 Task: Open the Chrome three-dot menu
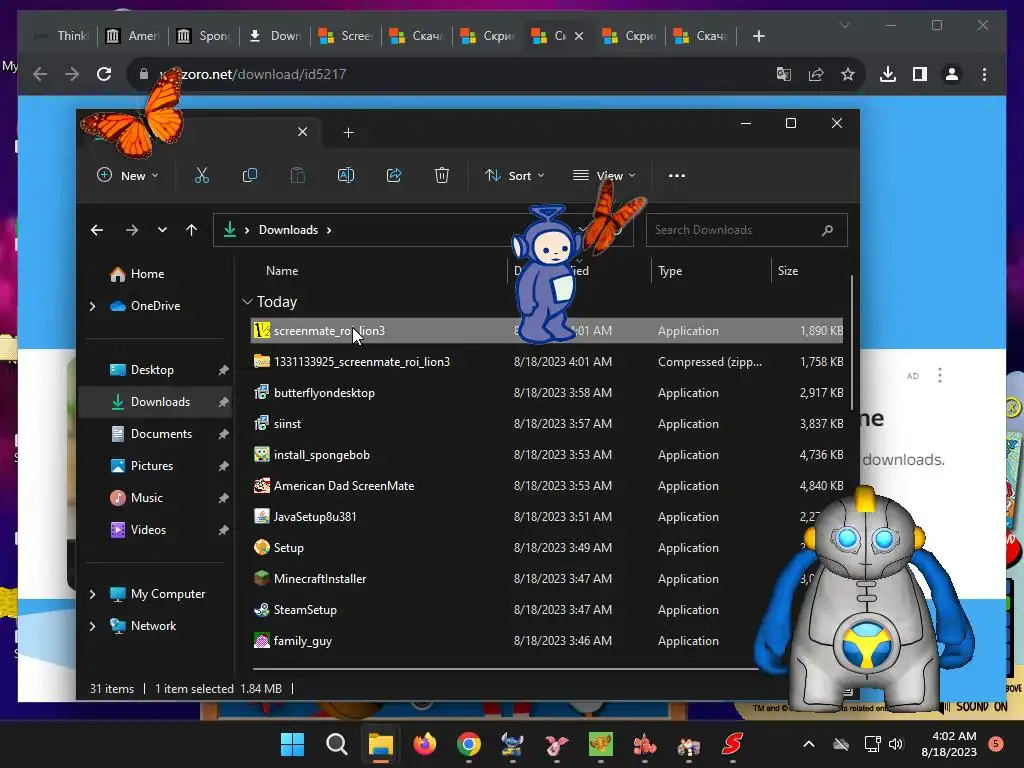(x=984, y=74)
